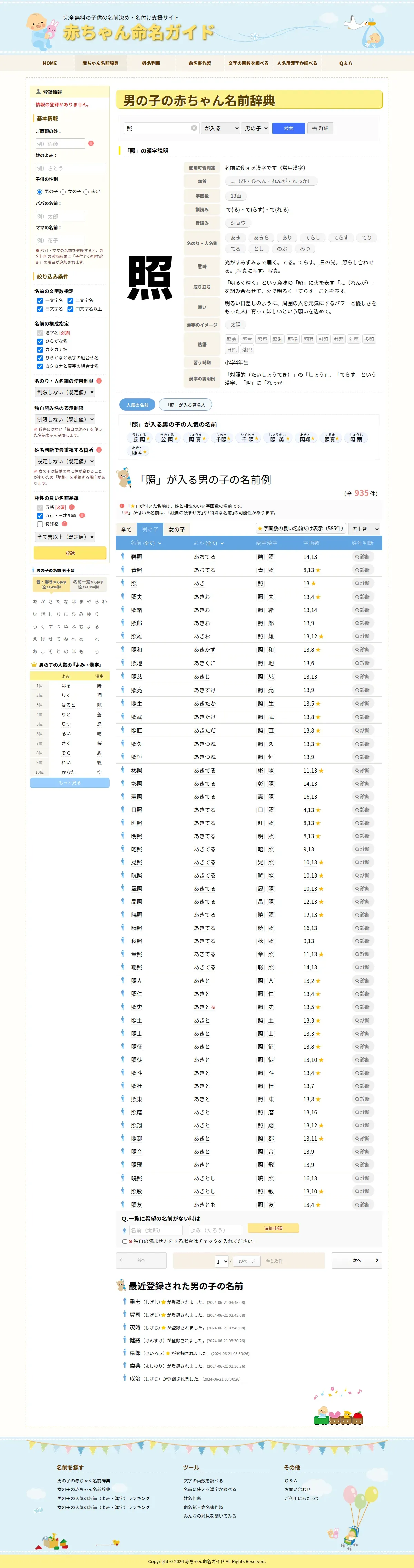Switch to 「照」が入る著名人 tab
The width and height of the screenshot is (414, 1568).
tap(185, 405)
